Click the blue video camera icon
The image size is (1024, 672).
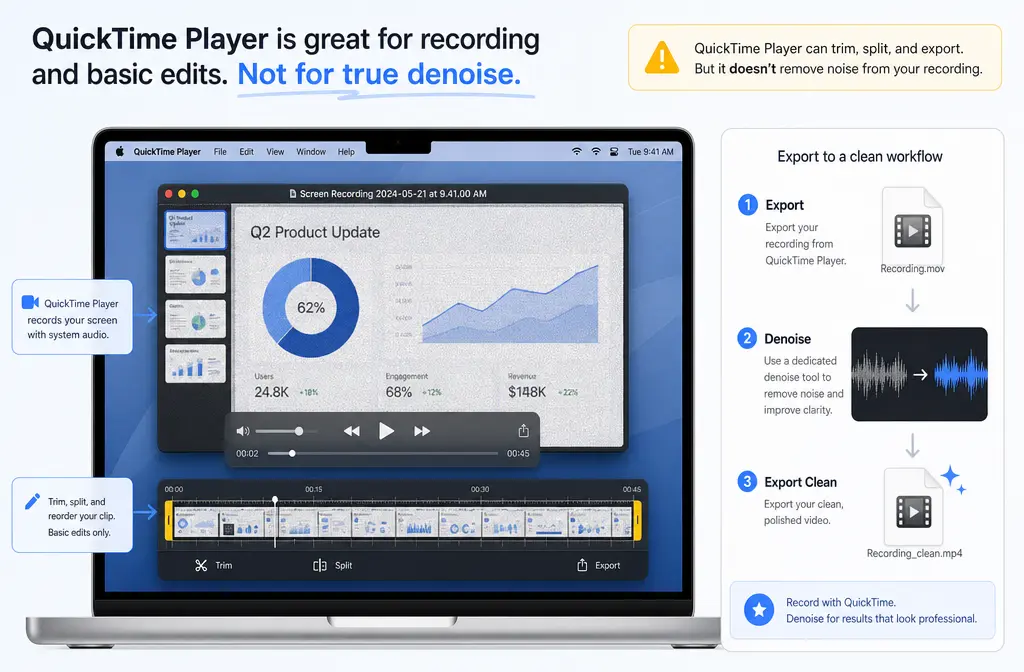click(x=30, y=302)
